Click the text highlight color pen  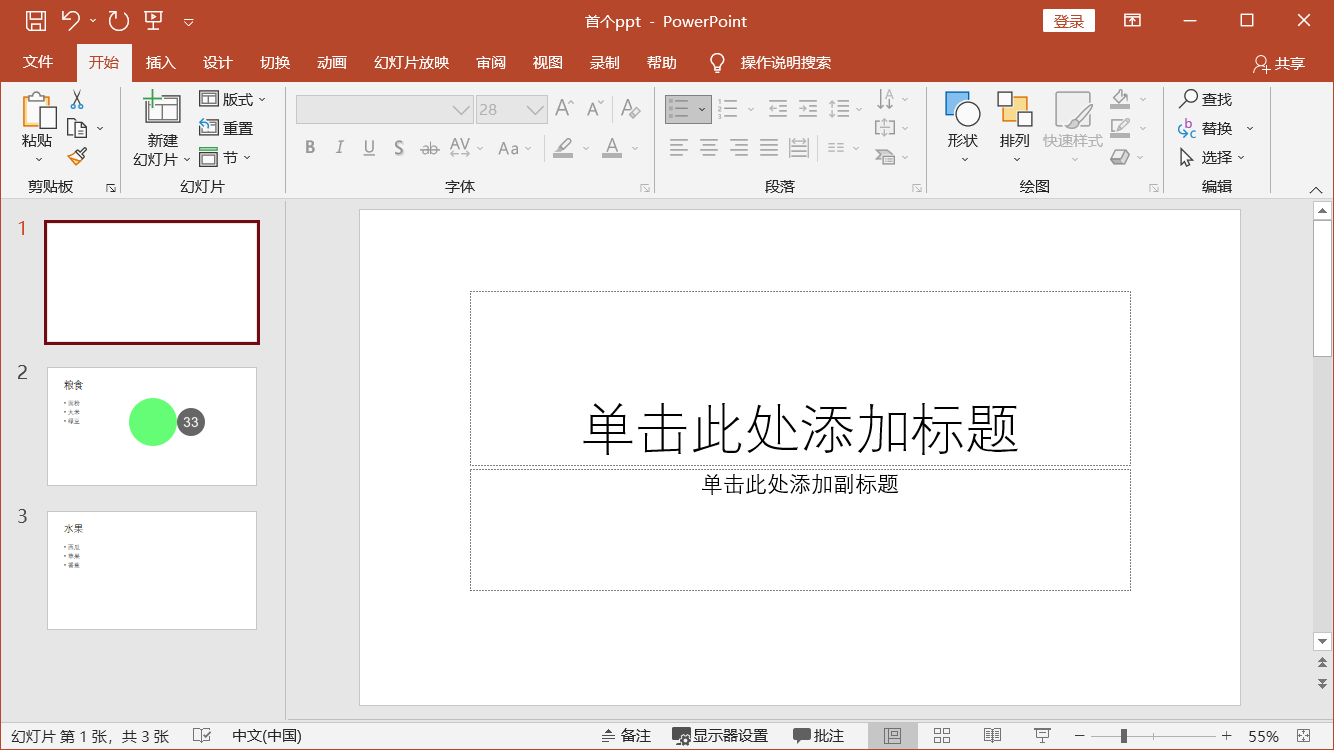(x=563, y=148)
